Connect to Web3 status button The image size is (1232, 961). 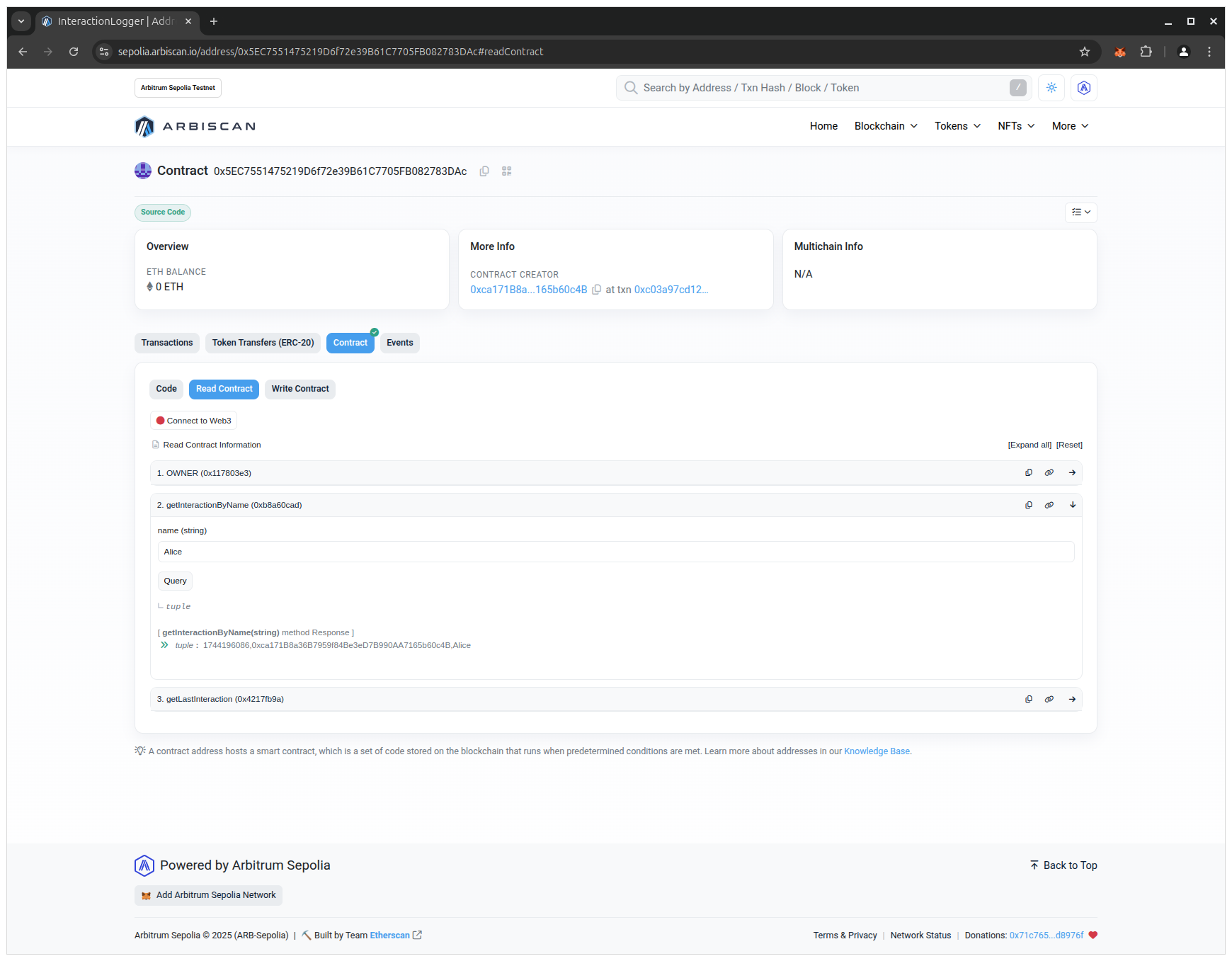pyautogui.click(x=194, y=421)
